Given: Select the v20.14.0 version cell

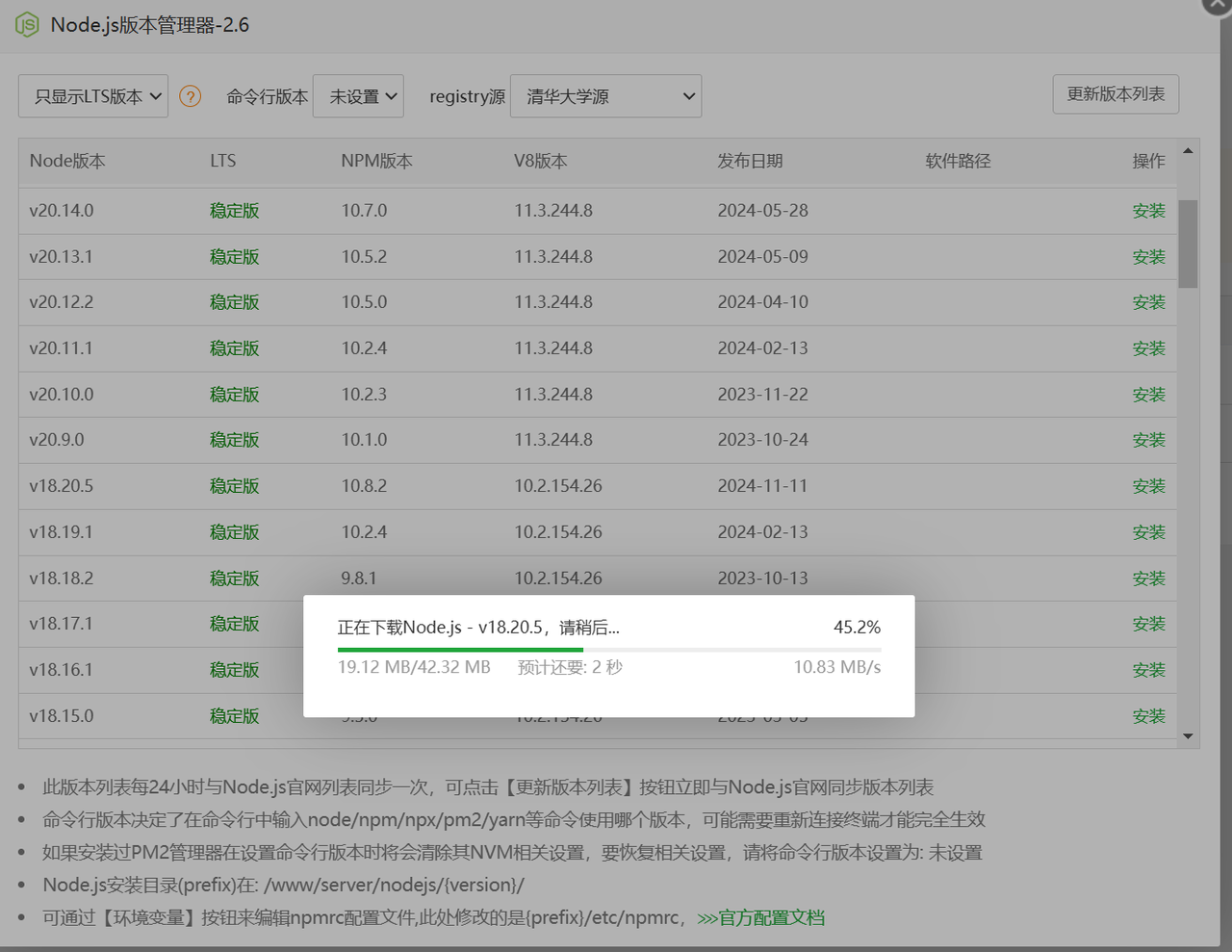Looking at the screenshot, I should 62,211.
